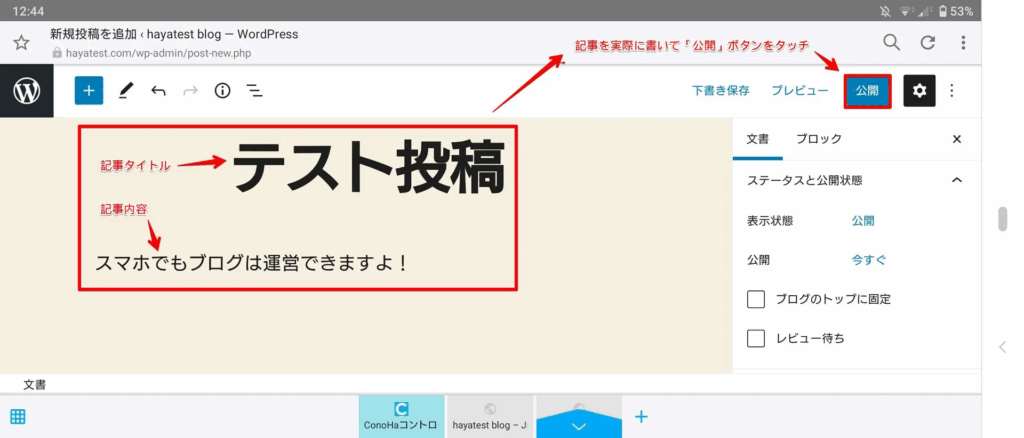
Task: Open the 表示状態 公開 visibility options
Action: pyautogui.click(x=863, y=221)
